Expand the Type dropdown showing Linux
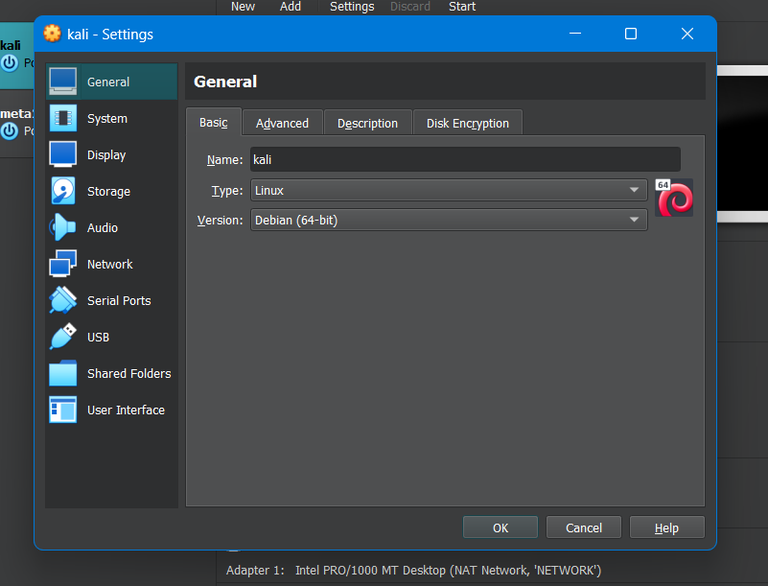768x586 pixels. [x=449, y=190]
